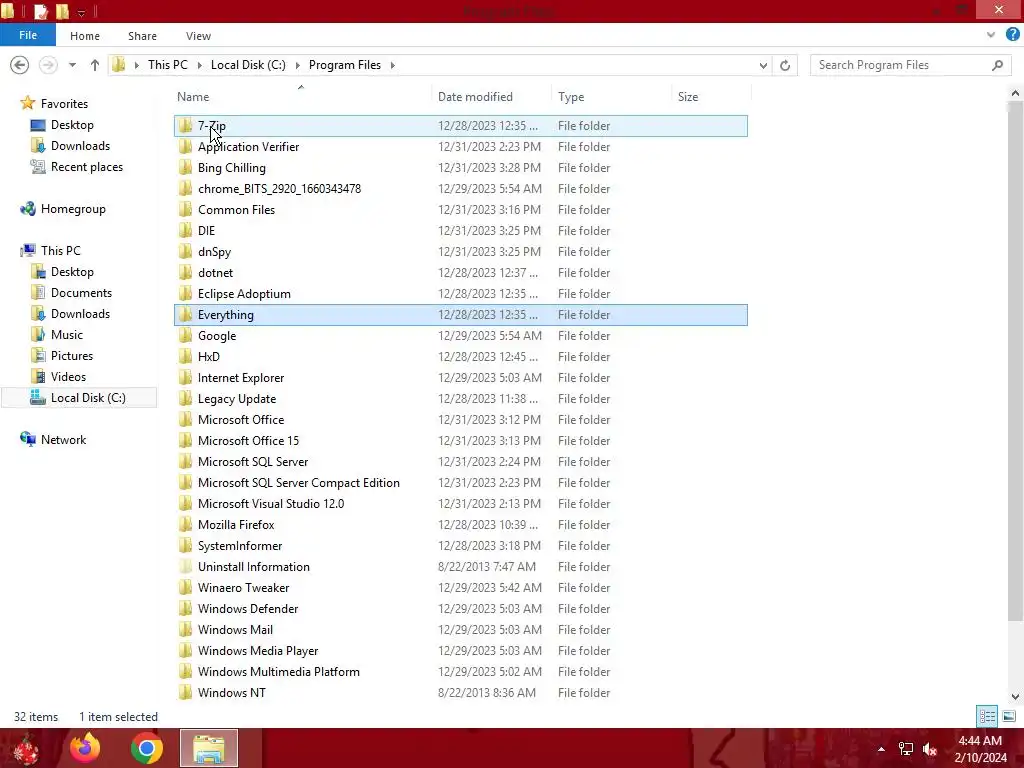Select the Common Files folder

tap(236, 210)
